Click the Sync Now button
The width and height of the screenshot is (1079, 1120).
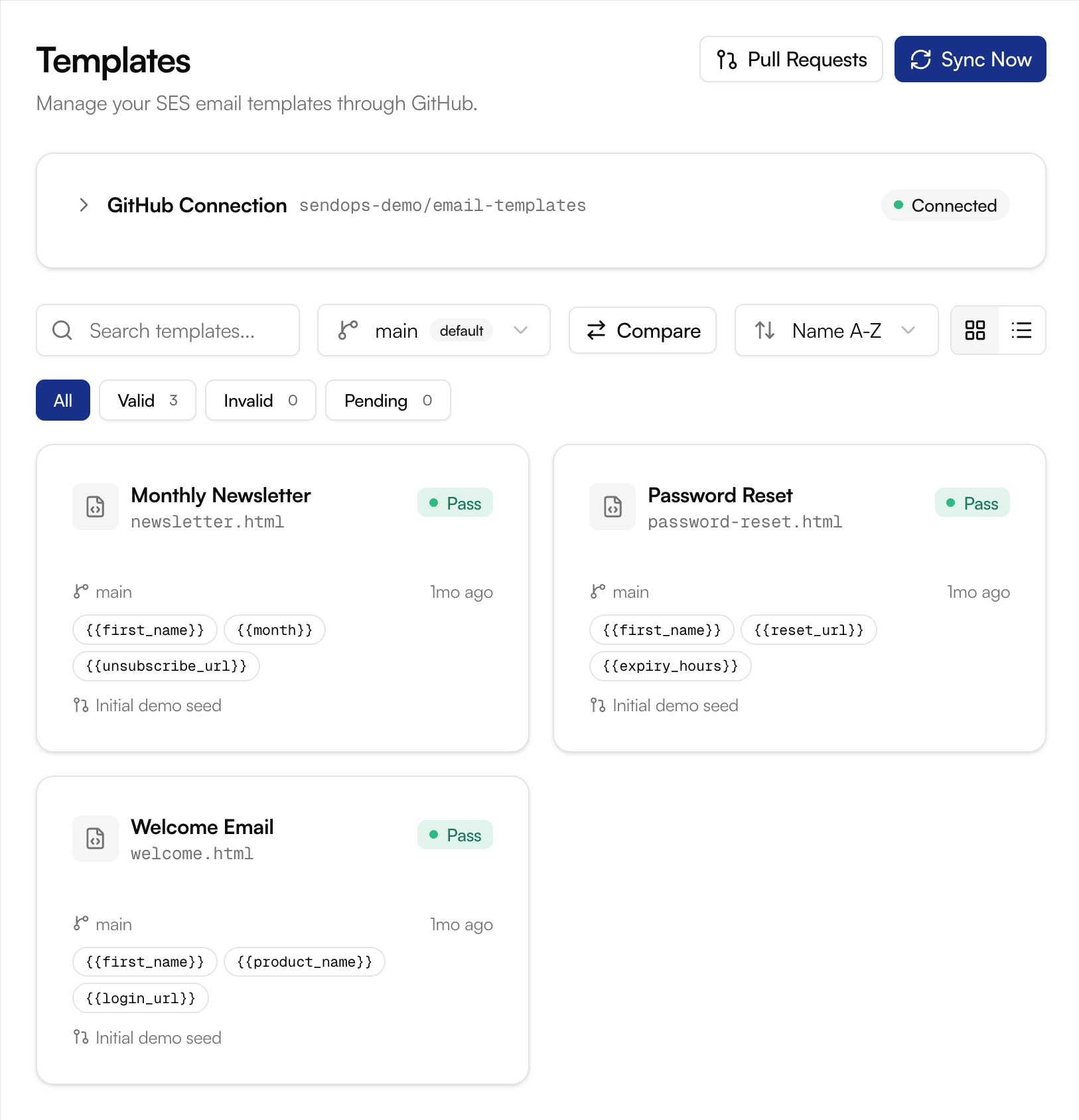click(x=970, y=60)
